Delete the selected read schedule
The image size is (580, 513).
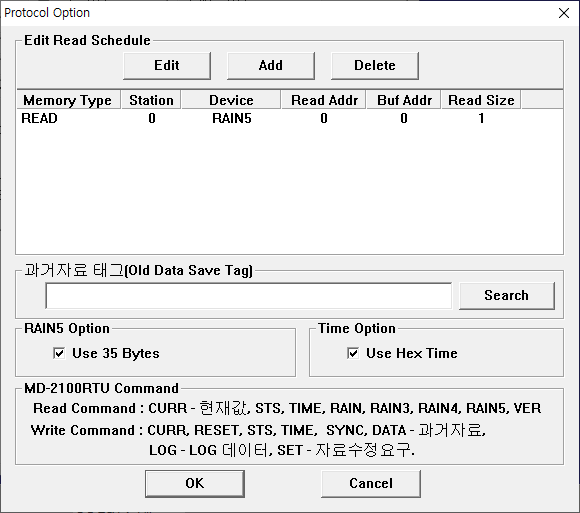tap(375, 65)
